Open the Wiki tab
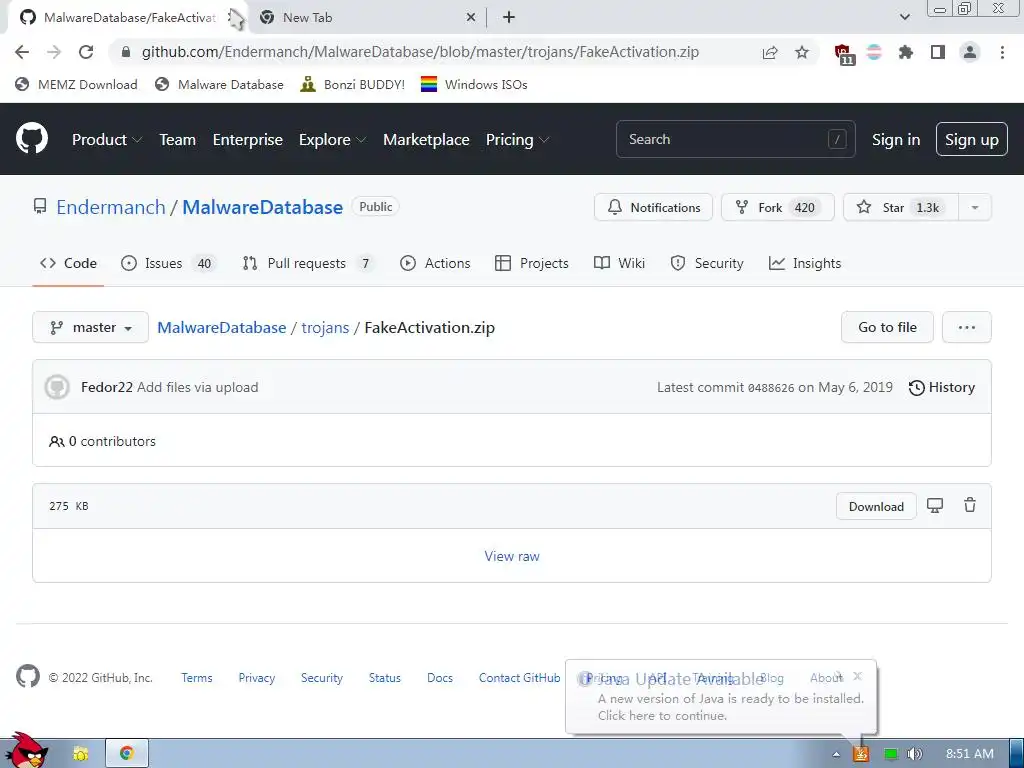 619,263
